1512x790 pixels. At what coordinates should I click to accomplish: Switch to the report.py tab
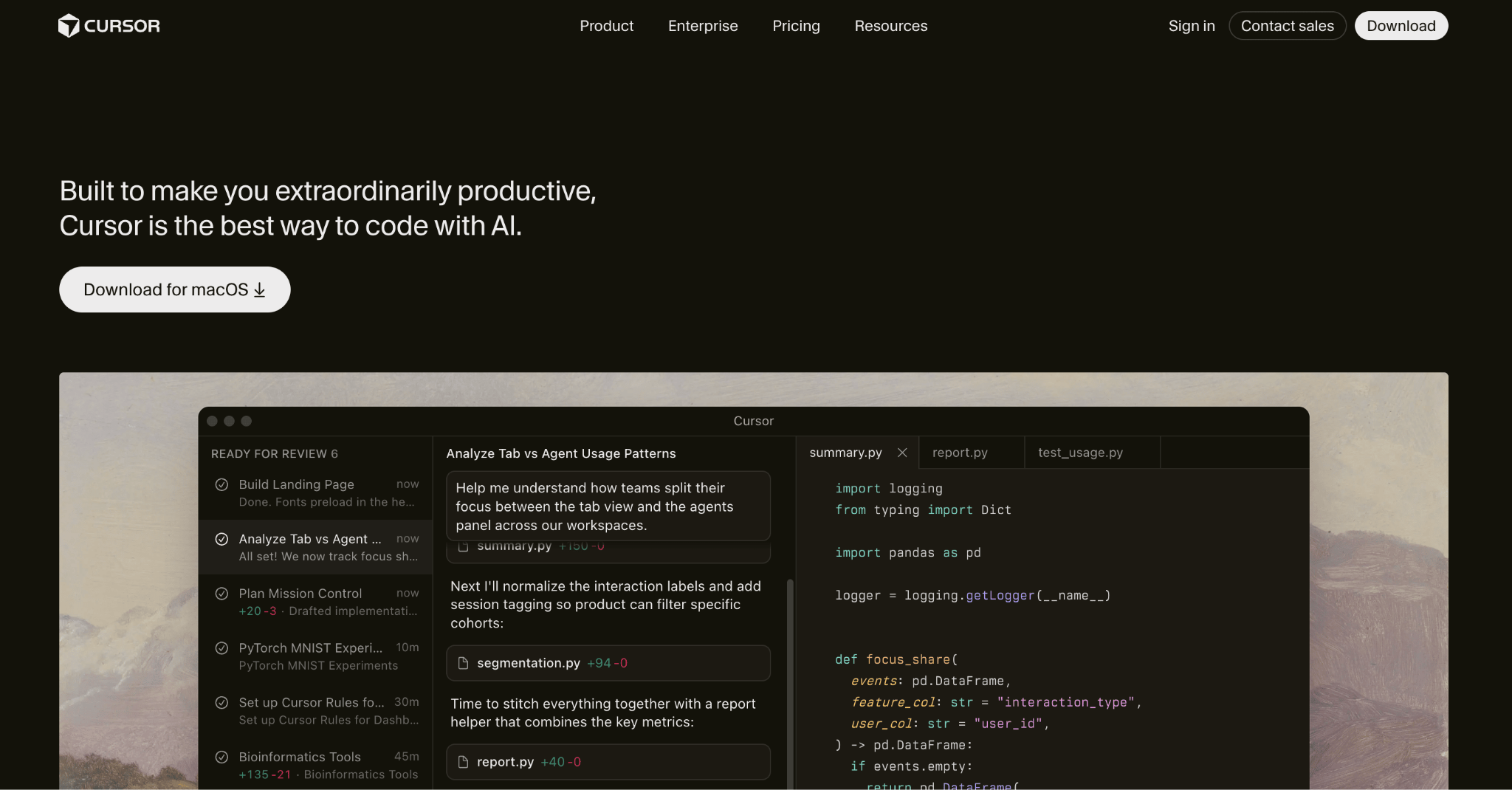pos(960,452)
